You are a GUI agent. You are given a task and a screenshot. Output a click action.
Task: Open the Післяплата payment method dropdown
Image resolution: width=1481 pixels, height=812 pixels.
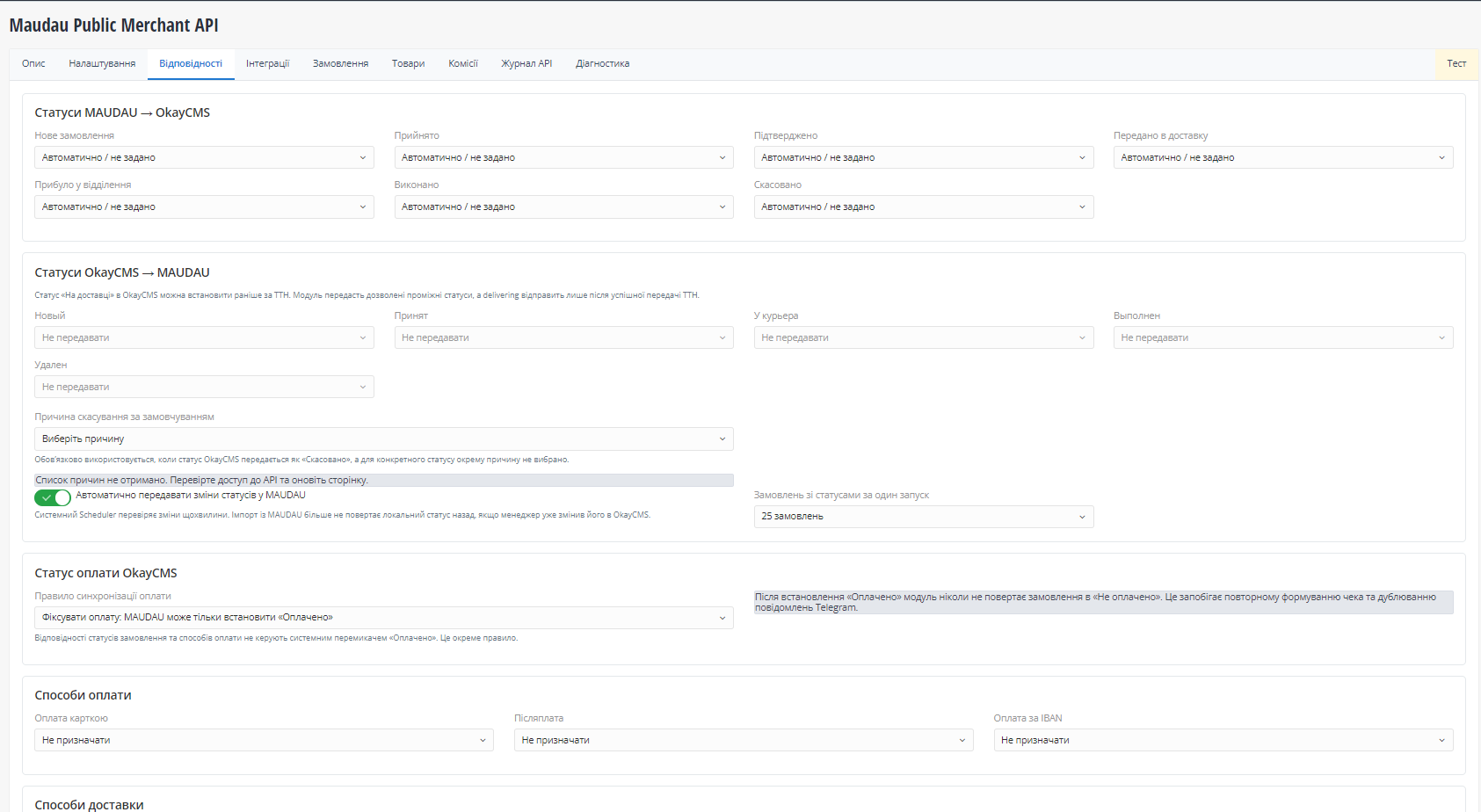(x=744, y=740)
